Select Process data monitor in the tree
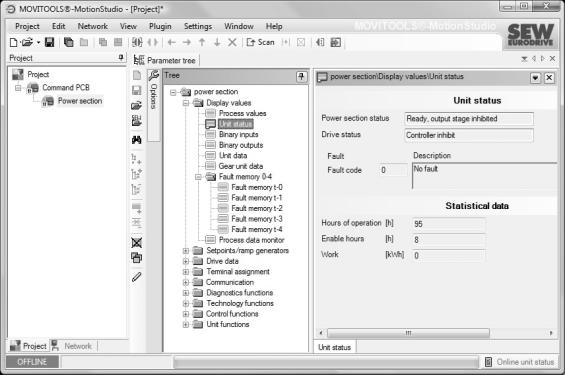Image resolution: width=565 pixels, height=375 pixels. click(x=252, y=240)
